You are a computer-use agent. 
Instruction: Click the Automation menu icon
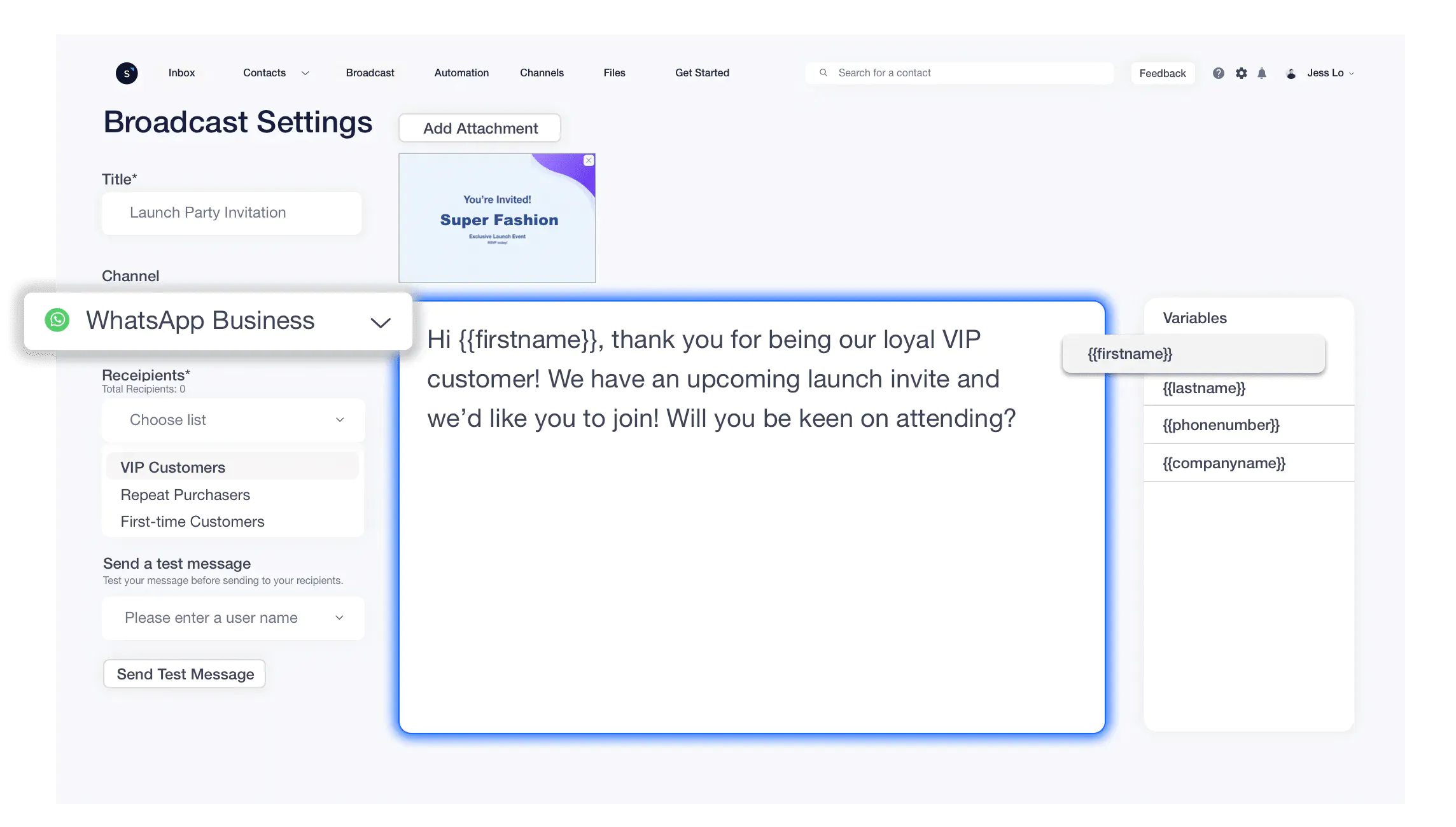click(461, 73)
